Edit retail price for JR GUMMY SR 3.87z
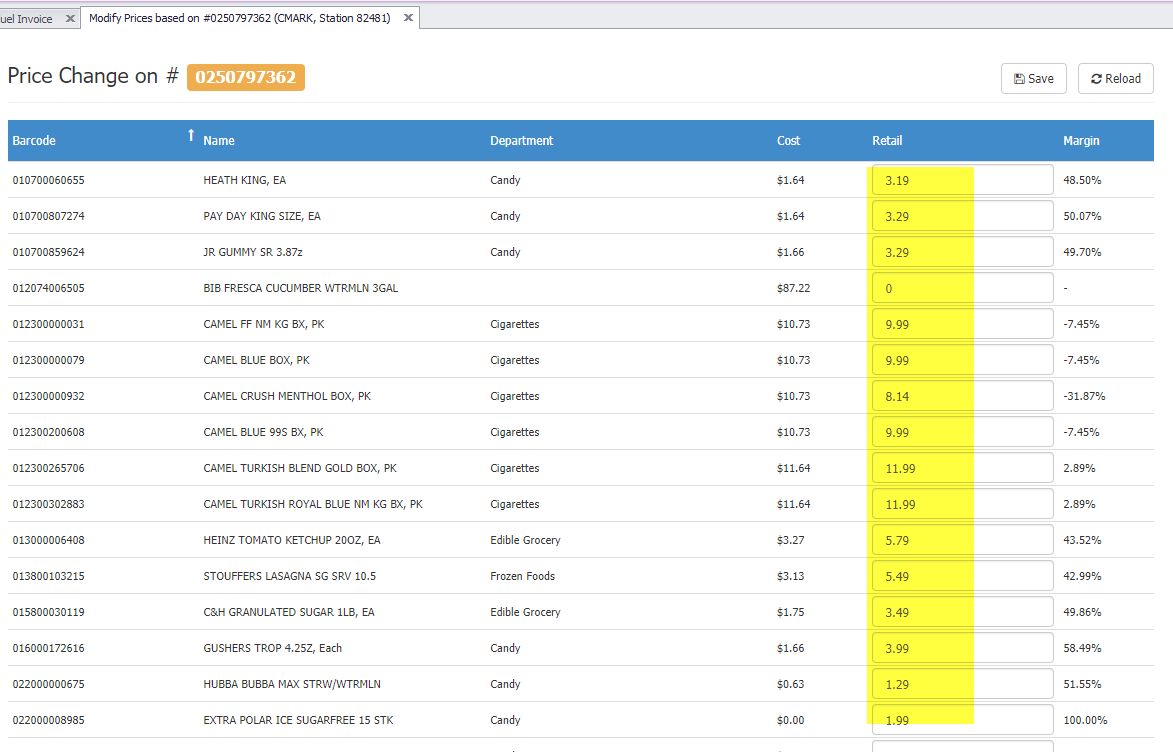 (x=962, y=252)
